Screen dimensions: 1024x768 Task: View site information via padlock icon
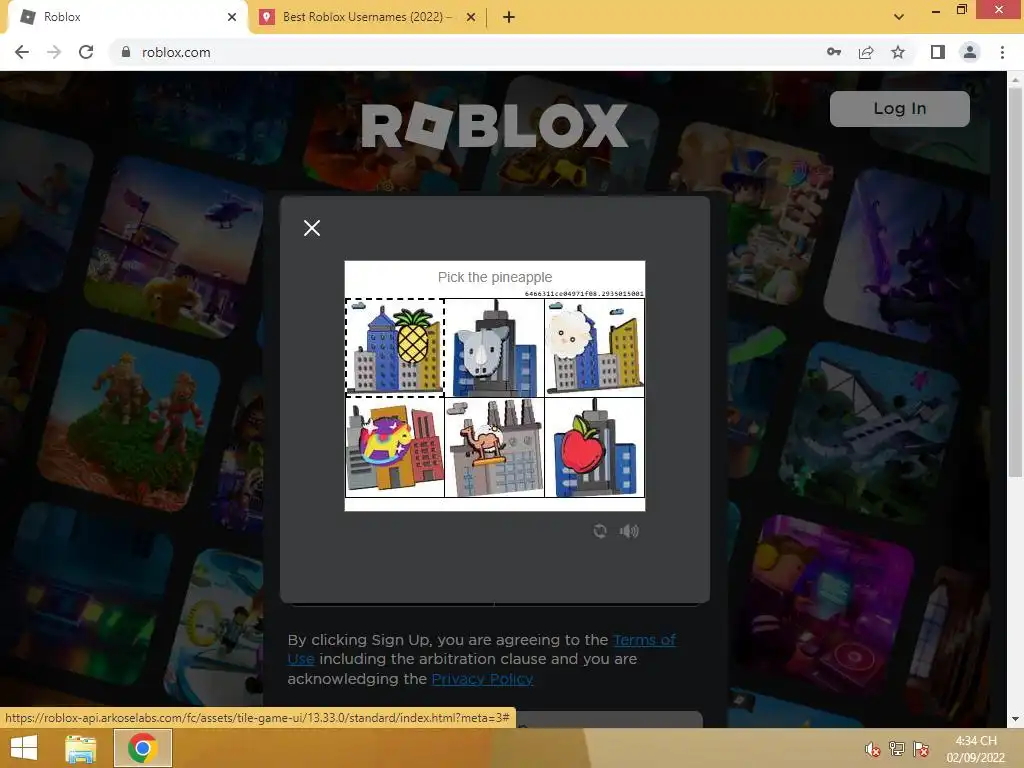pos(126,52)
